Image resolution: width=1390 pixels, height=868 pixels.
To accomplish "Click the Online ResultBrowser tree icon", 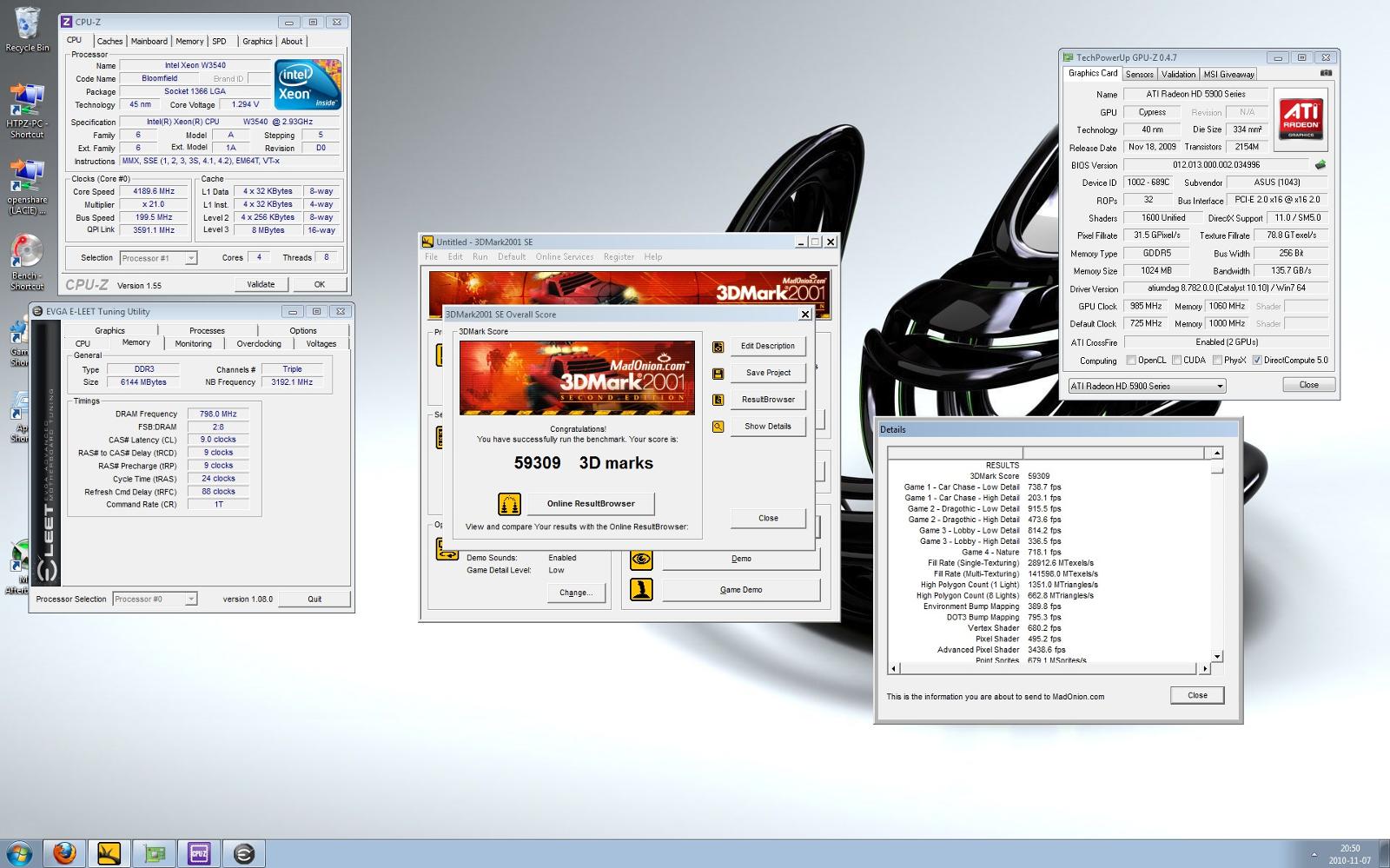I will coord(509,504).
